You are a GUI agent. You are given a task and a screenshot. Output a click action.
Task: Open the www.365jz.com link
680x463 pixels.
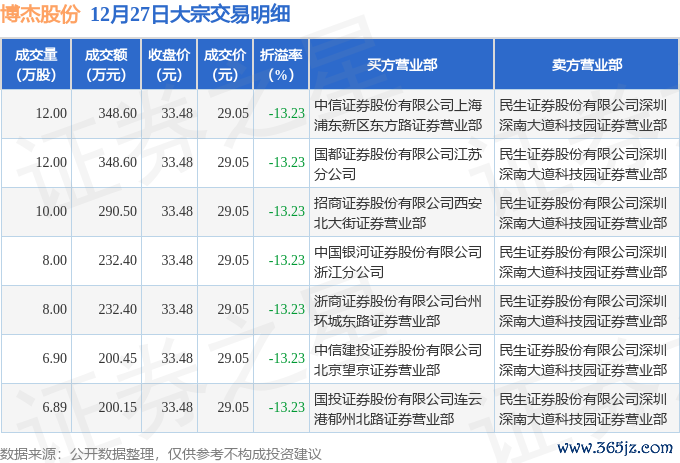click(x=615, y=447)
